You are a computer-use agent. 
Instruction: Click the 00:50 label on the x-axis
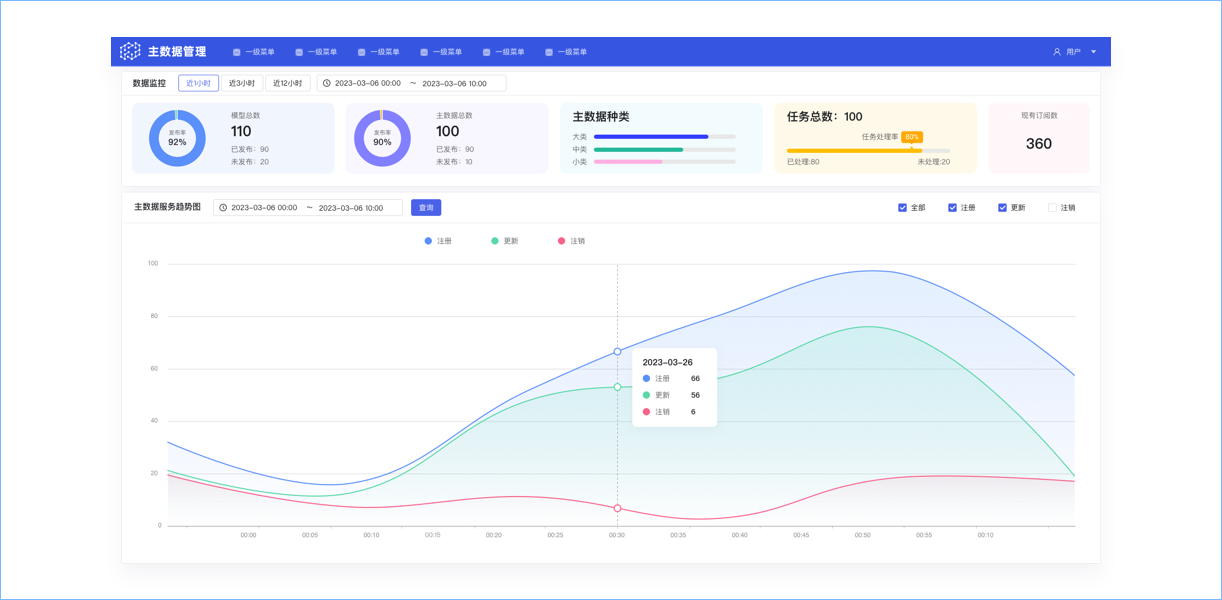(862, 536)
